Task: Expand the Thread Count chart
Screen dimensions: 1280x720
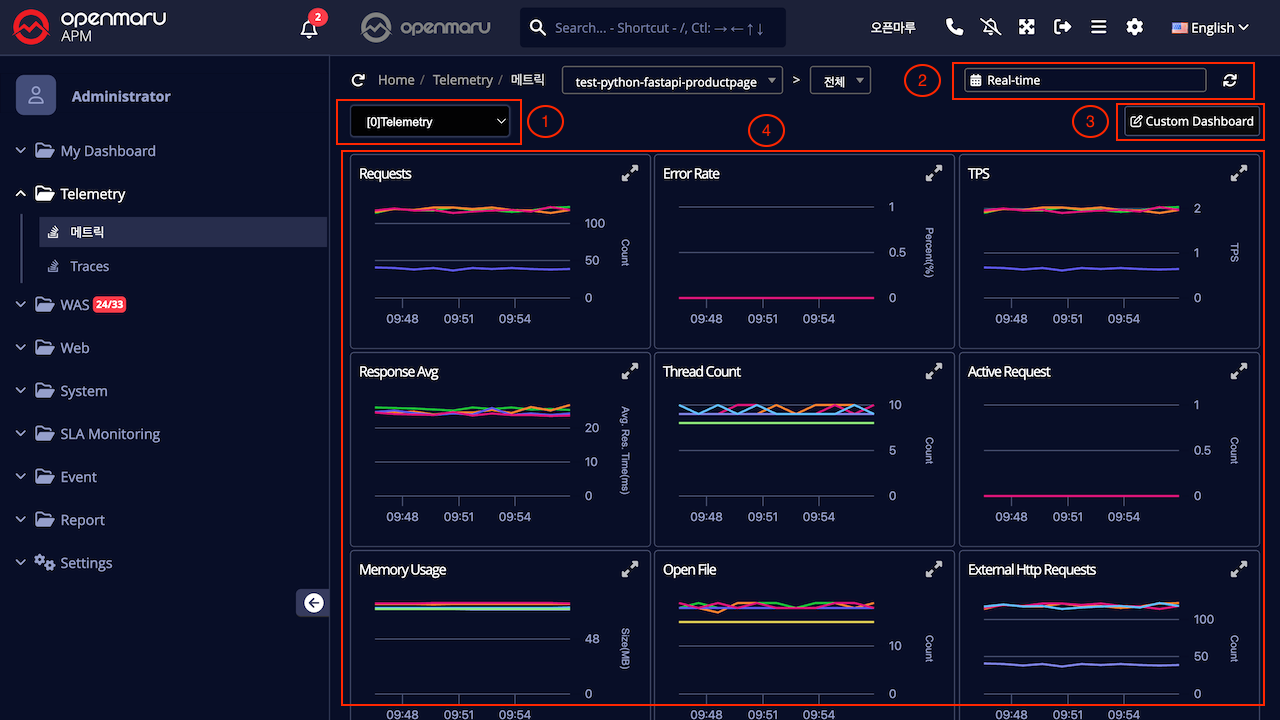Action: pyautogui.click(x=933, y=372)
